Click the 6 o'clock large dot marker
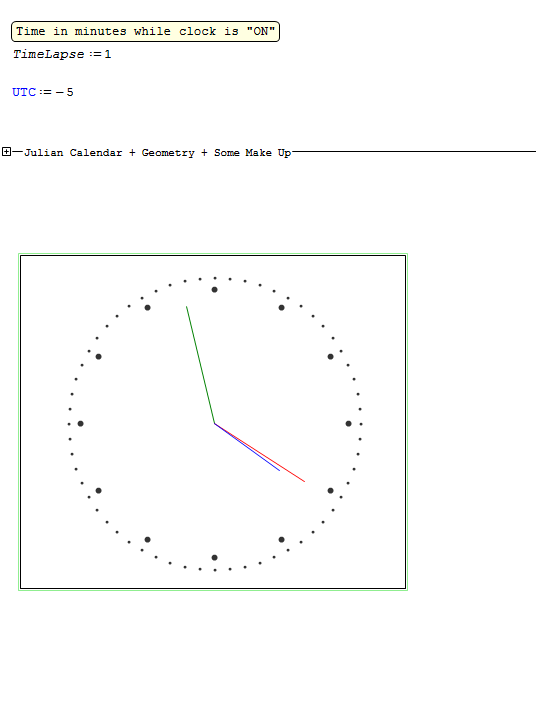The width and height of the screenshot is (536, 722). [215, 558]
